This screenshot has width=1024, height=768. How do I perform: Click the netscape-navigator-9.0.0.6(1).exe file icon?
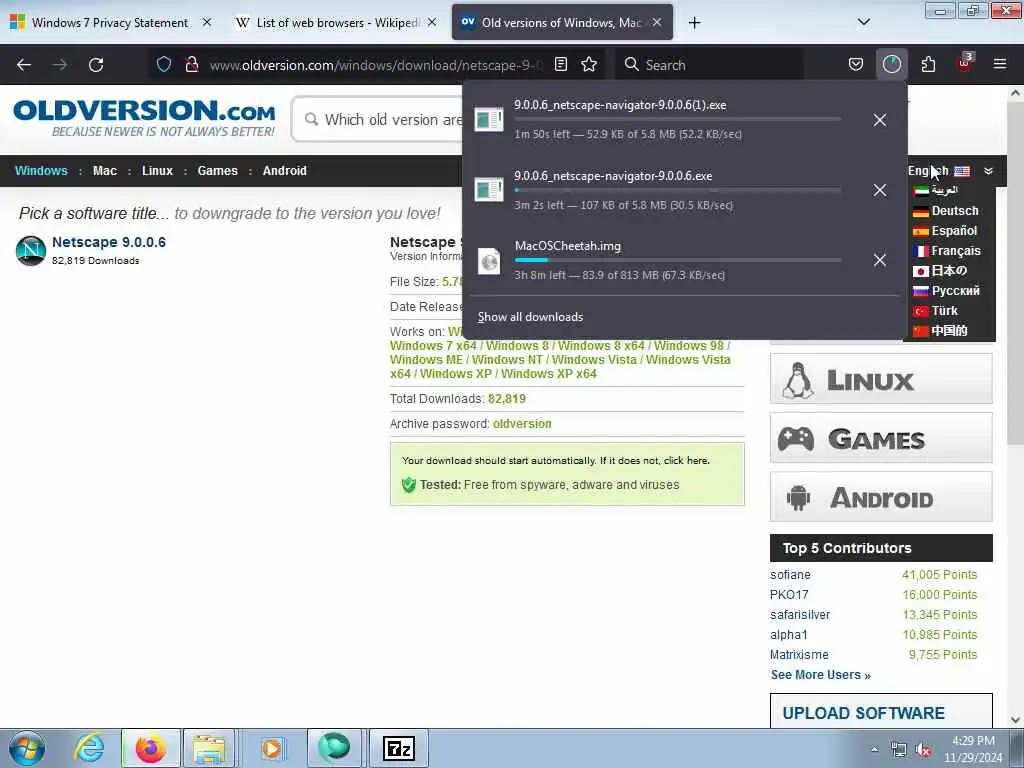[x=488, y=120]
